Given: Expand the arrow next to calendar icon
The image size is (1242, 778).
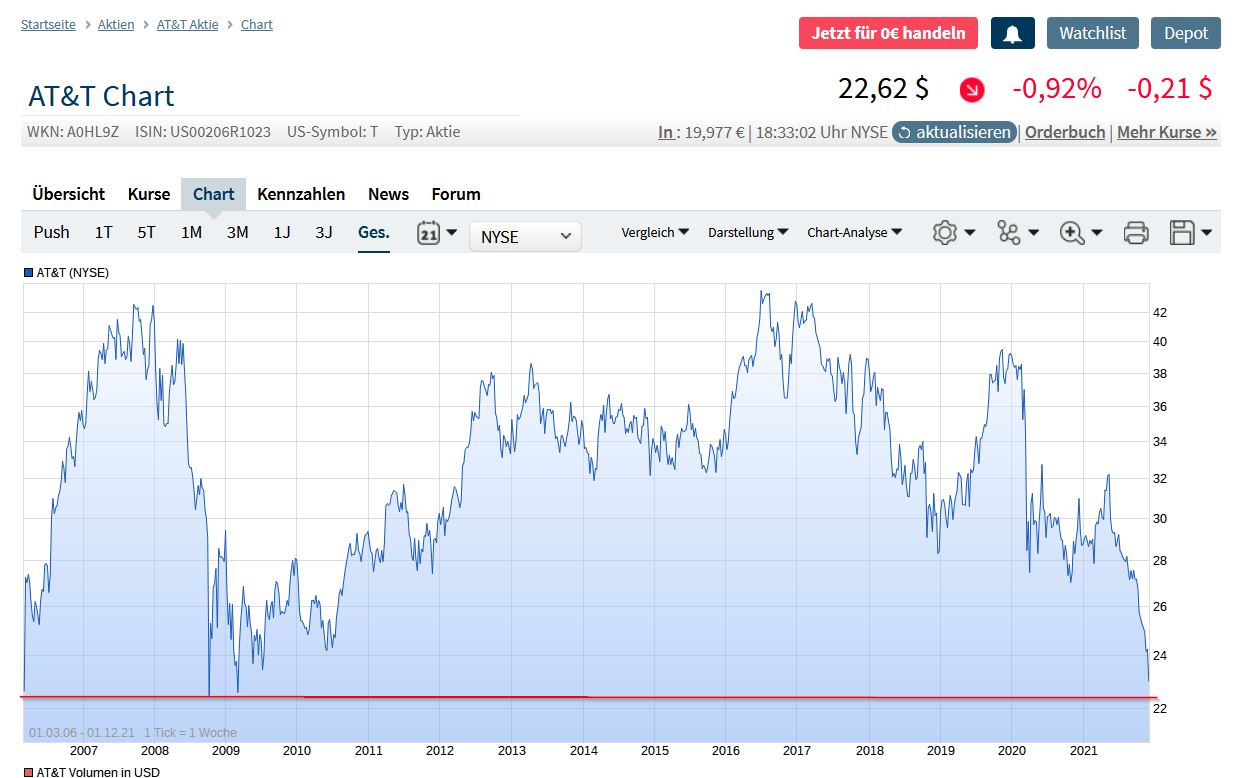Looking at the screenshot, I should coord(452,233).
